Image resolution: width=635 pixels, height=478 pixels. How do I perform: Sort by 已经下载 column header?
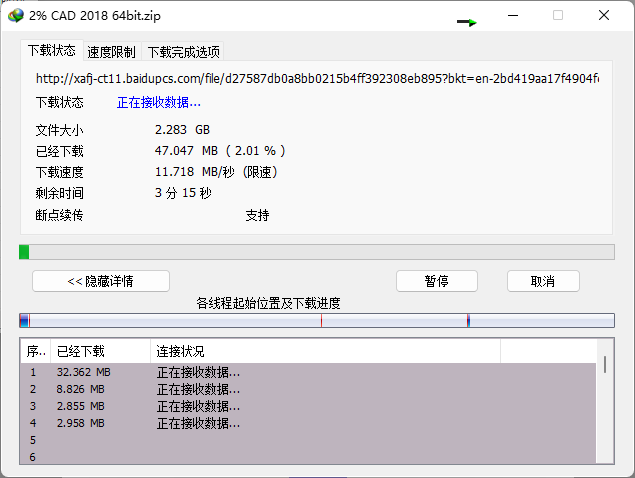pos(99,352)
